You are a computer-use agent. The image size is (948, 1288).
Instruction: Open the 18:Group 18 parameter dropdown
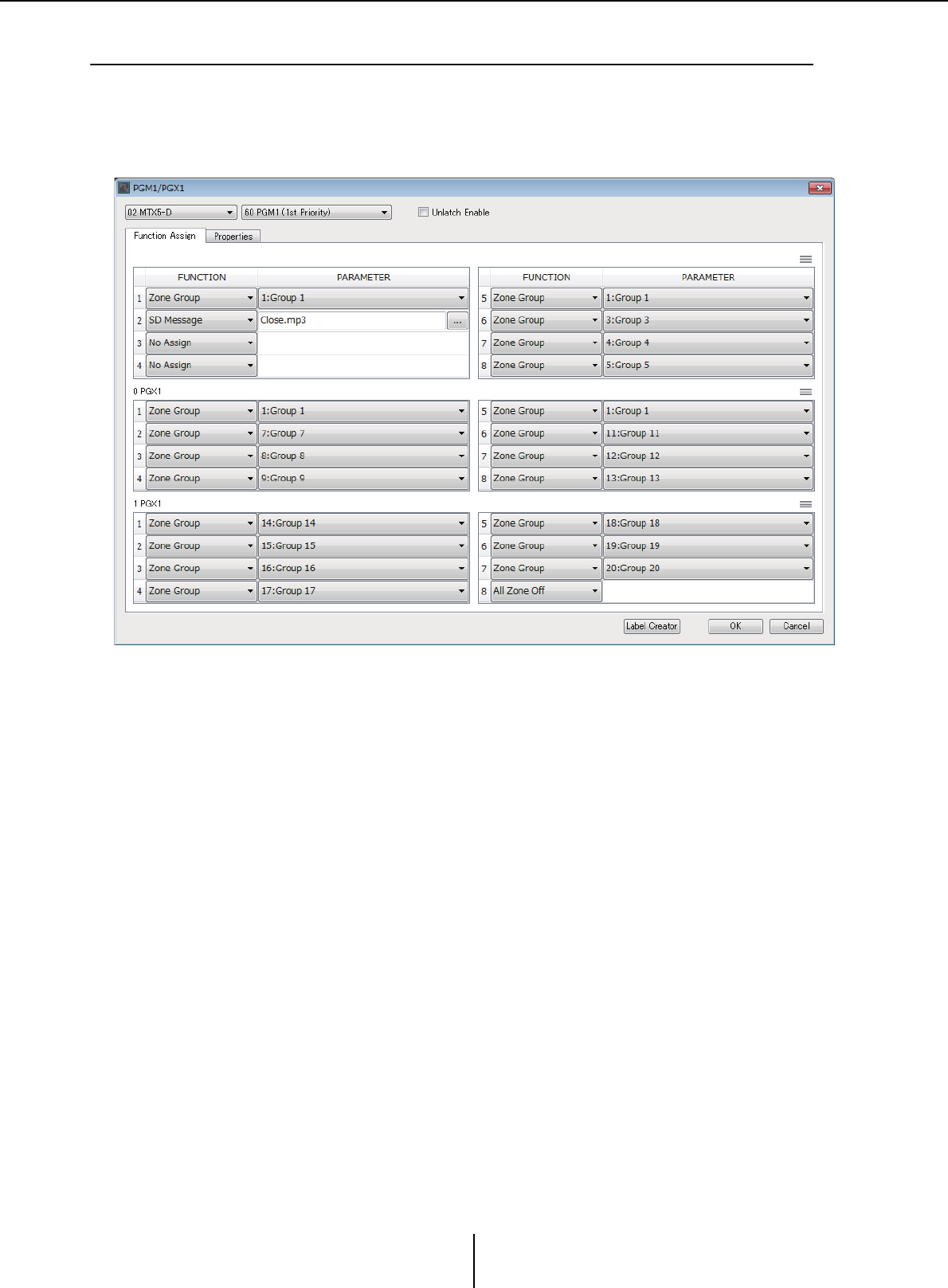coord(707,523)
